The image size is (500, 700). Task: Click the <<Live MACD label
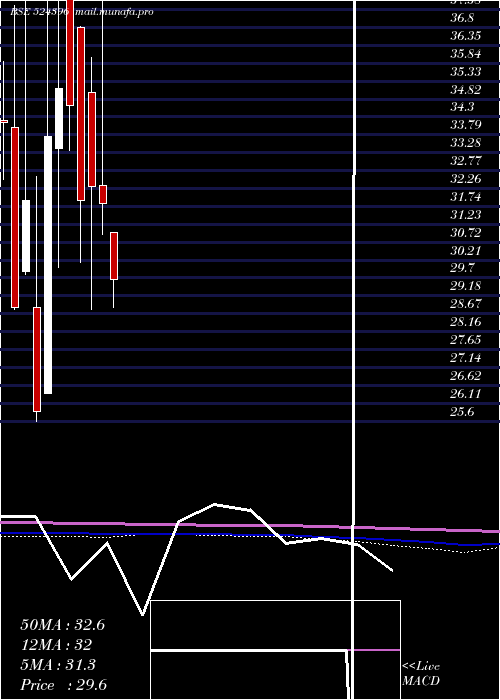pyautogui.click(x=421, y=674)
